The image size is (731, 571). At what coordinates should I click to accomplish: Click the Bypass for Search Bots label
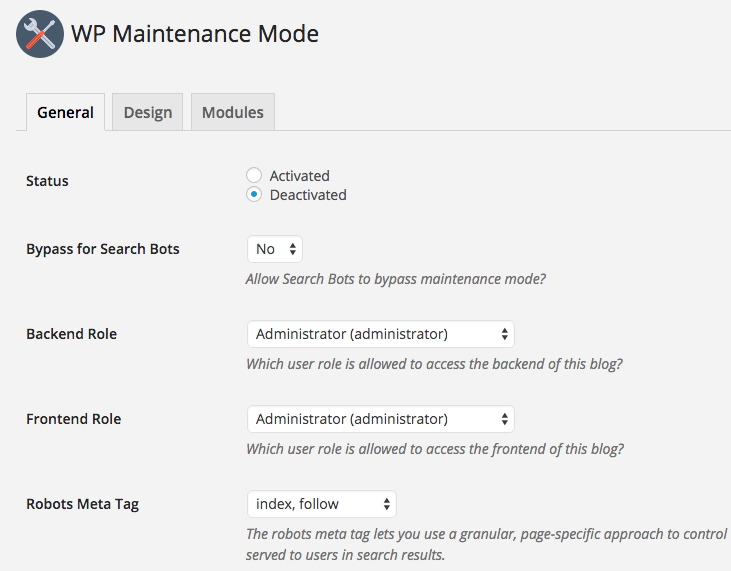pos(103,249)
